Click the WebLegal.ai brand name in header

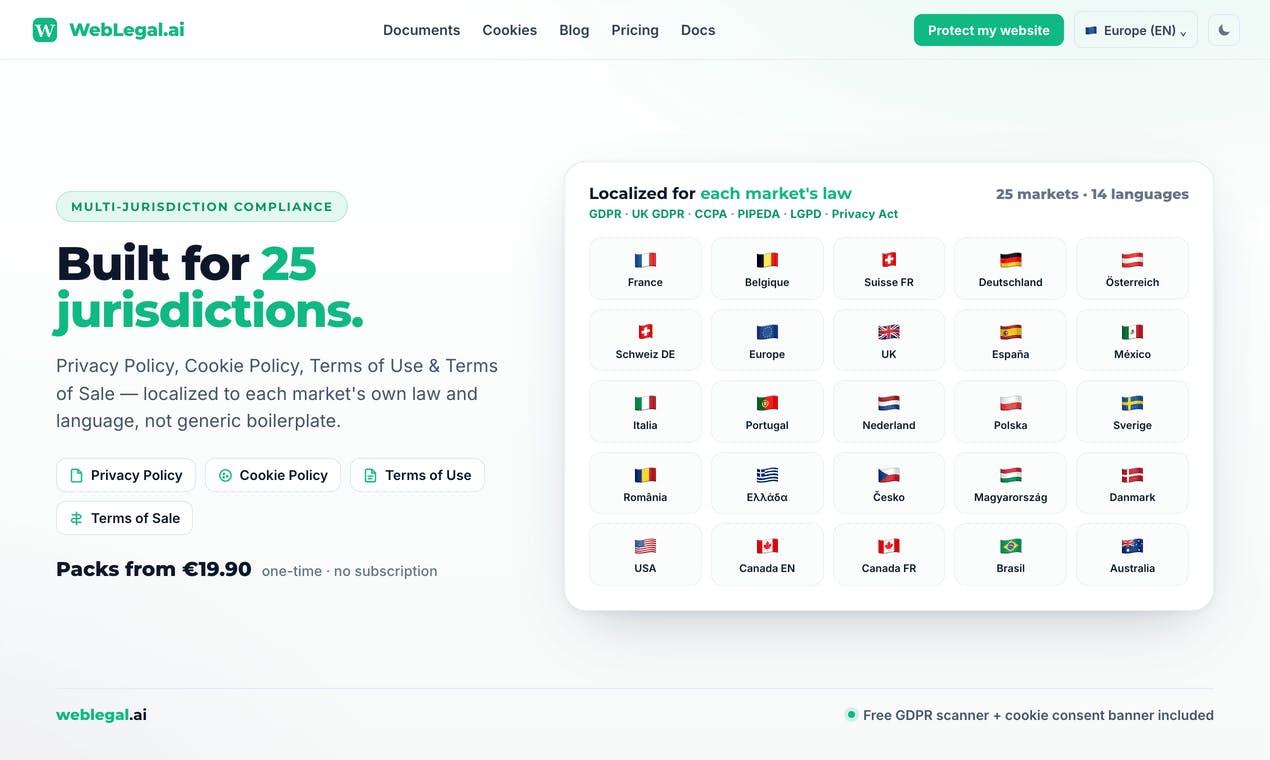tap(127, 30)
